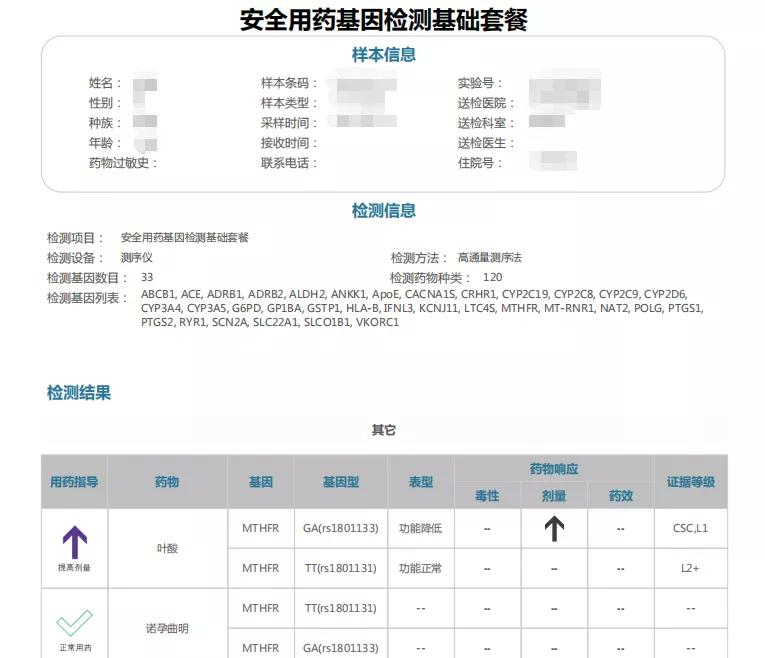Click the 毒性 sub-column header
Image resolution: width=765 pixels, height=658 pixels.
coord(487,497)
